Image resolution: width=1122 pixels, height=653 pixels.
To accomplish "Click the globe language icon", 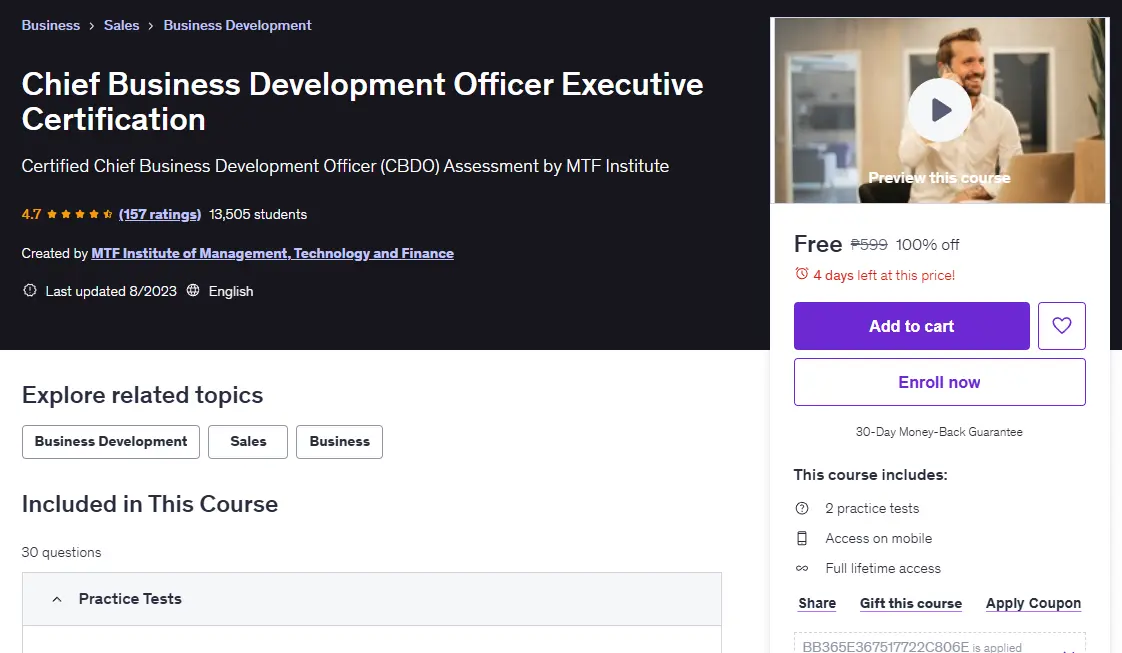I will 193,290.
